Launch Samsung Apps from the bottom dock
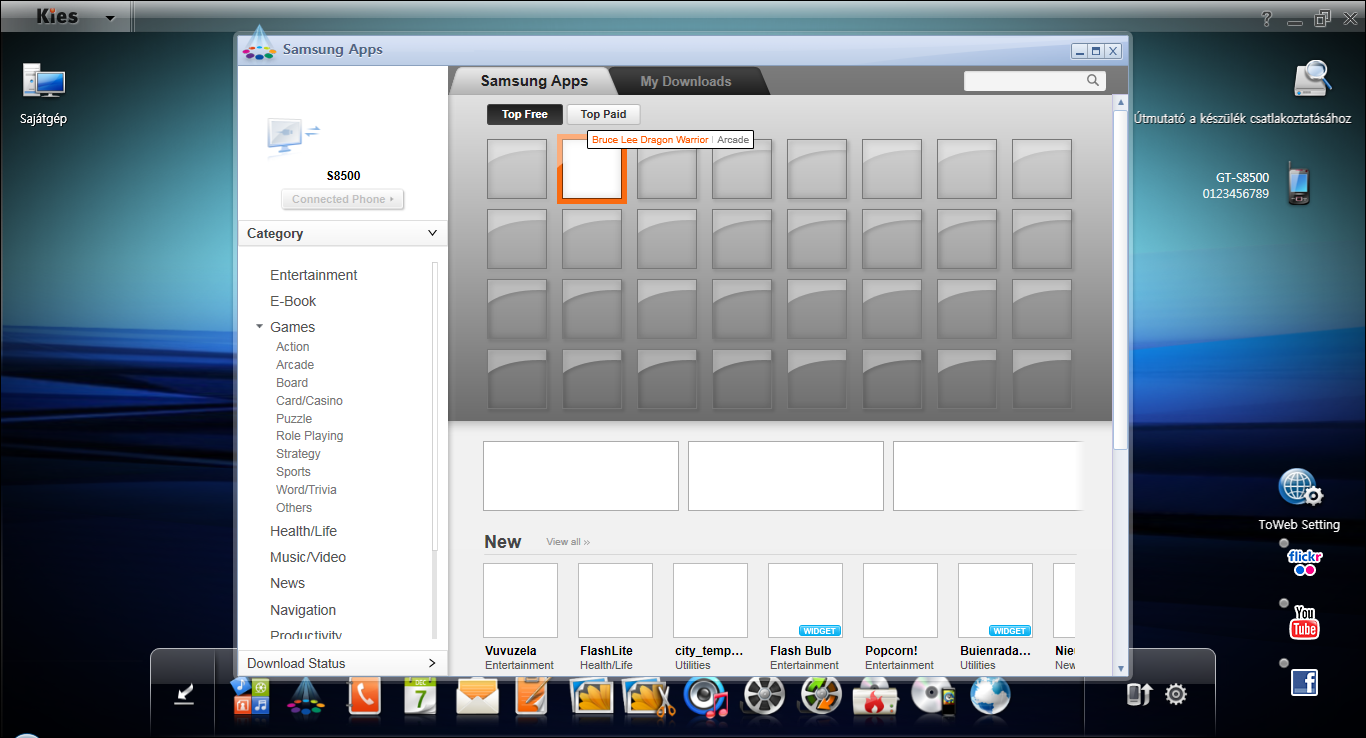 (306, 696)
